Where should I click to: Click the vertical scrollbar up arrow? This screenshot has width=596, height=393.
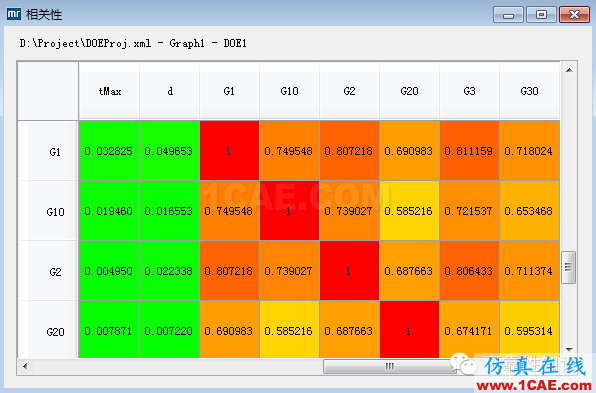(569, 70)
